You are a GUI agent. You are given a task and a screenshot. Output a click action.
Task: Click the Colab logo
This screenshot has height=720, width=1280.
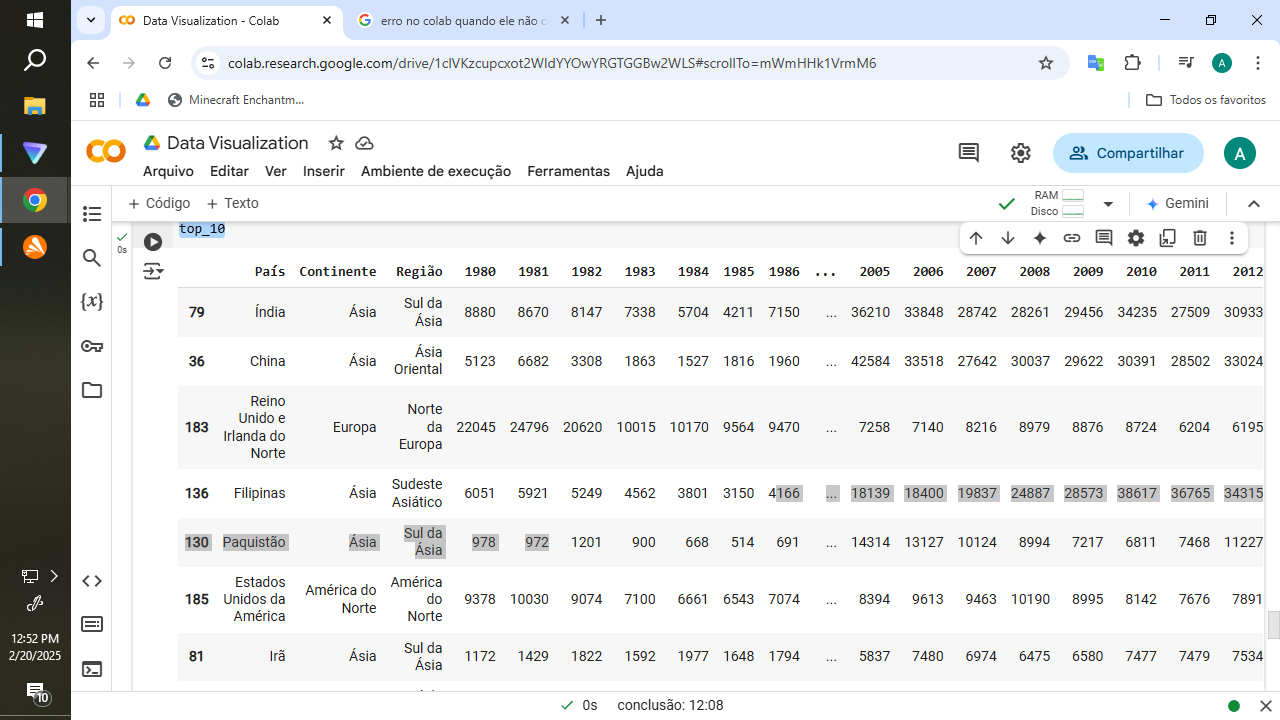106,152
